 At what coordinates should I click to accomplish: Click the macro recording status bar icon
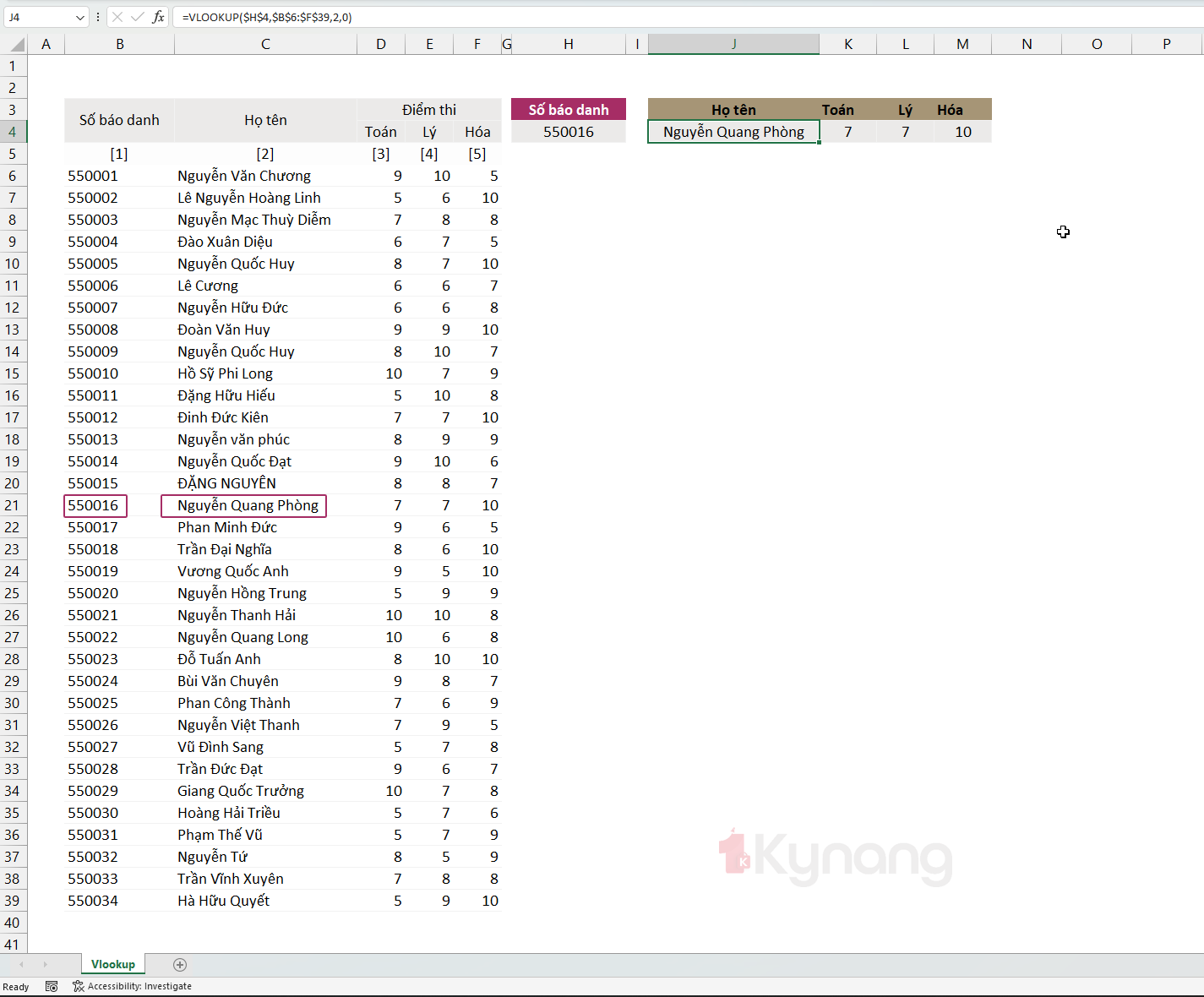click(x=52, y=986)
